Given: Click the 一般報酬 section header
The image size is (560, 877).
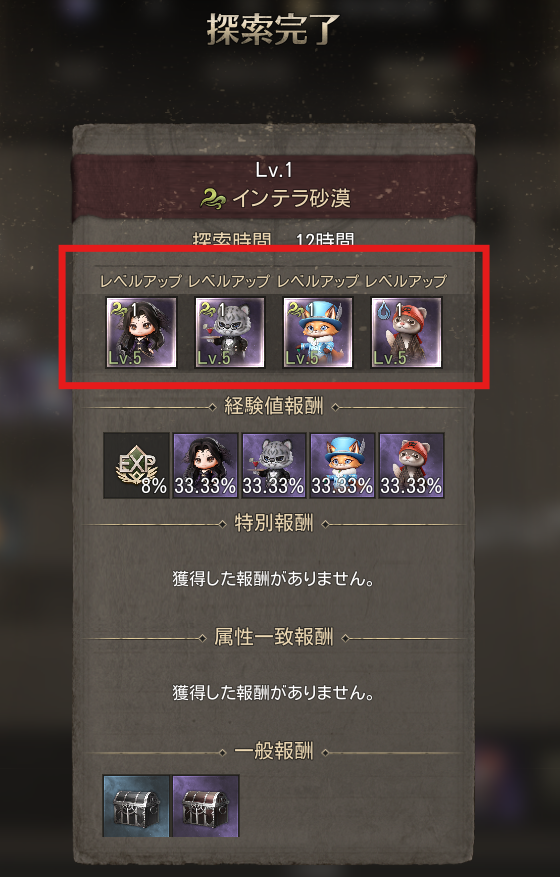Looking at the screenshot, I should coord(274,751).
